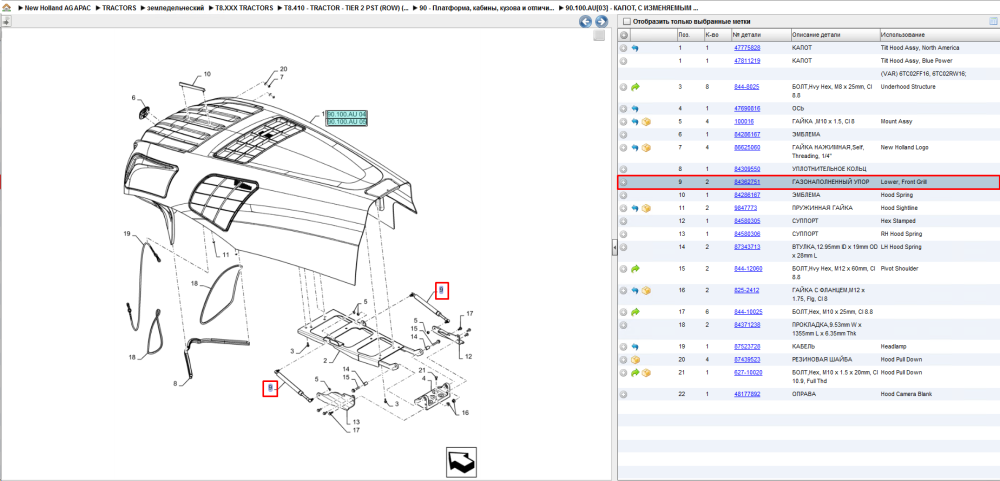Go to next illustration with right arrow
1000x481 pixels.
(x=600, y=22)
